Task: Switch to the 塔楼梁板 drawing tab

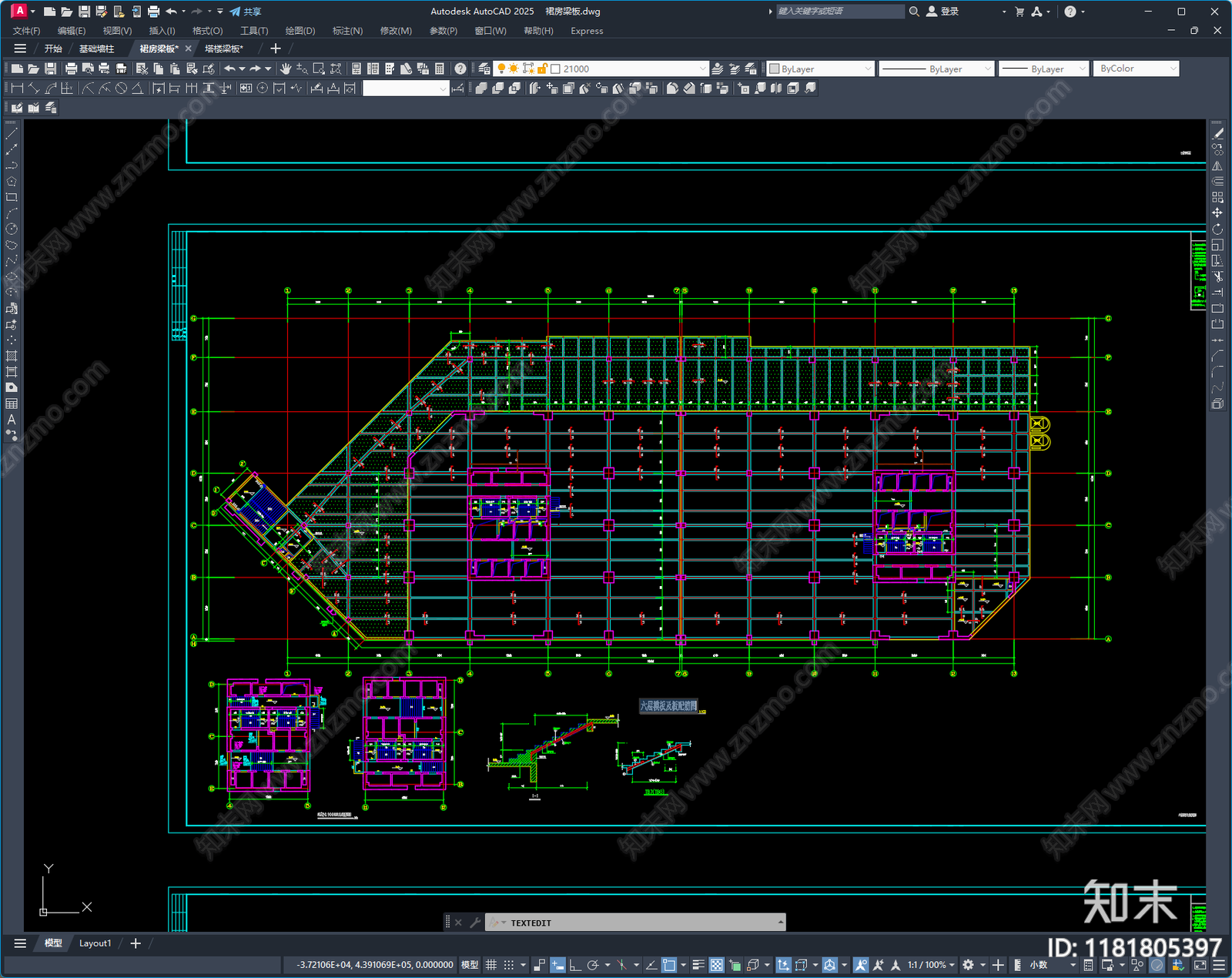Action: click(224, 49)
